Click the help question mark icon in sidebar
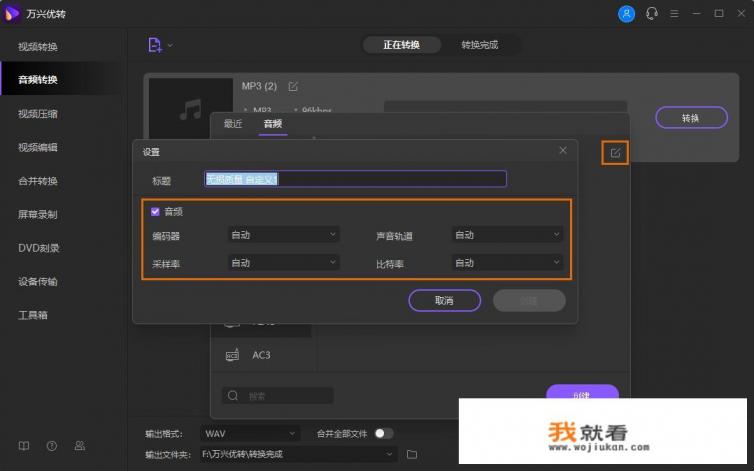 (x=51, y=445)
